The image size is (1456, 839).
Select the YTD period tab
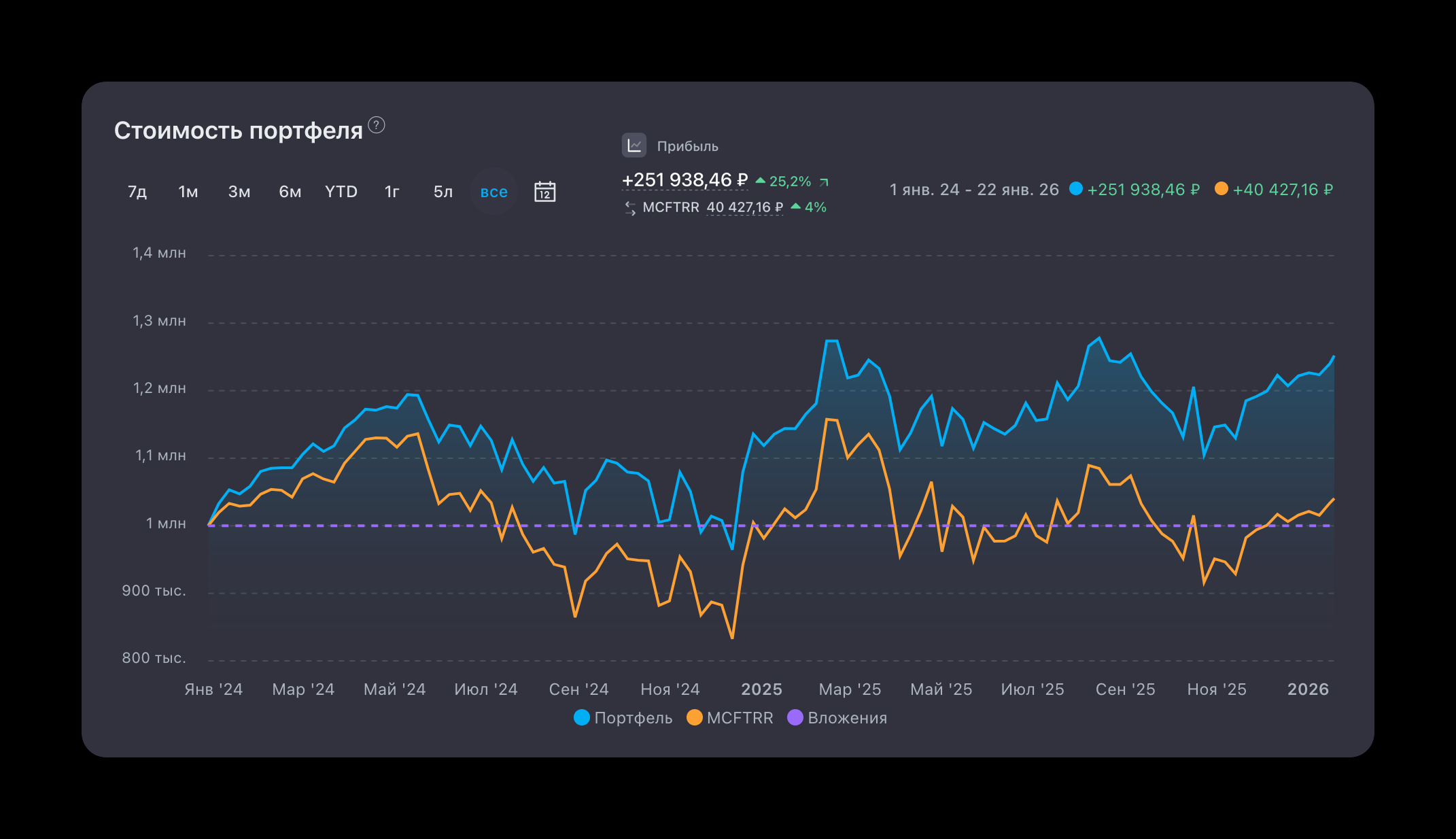point(341,192)
